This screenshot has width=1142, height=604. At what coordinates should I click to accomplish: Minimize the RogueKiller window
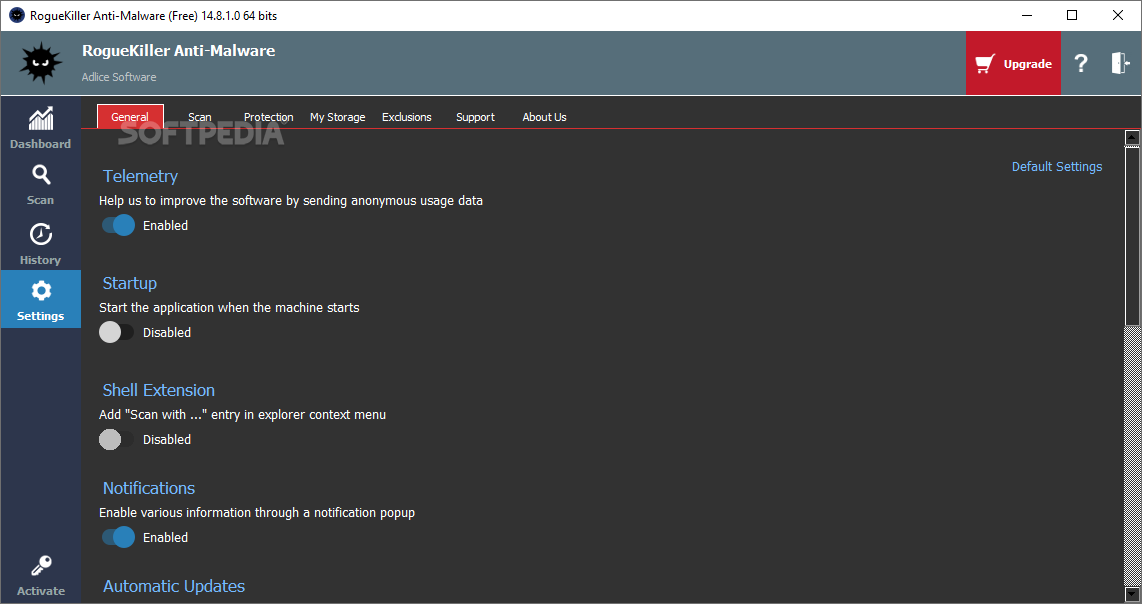coord(1027,15)
